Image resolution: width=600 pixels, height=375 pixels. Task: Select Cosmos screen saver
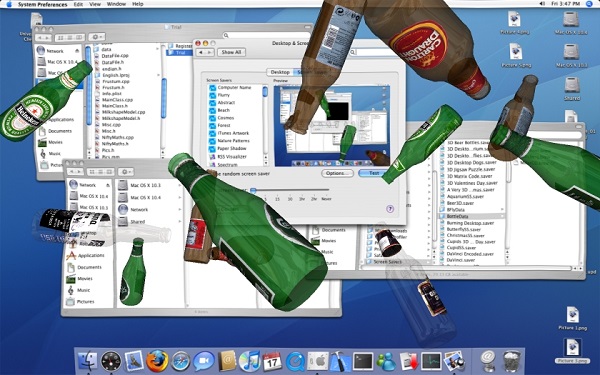click(x=225, y=118)
